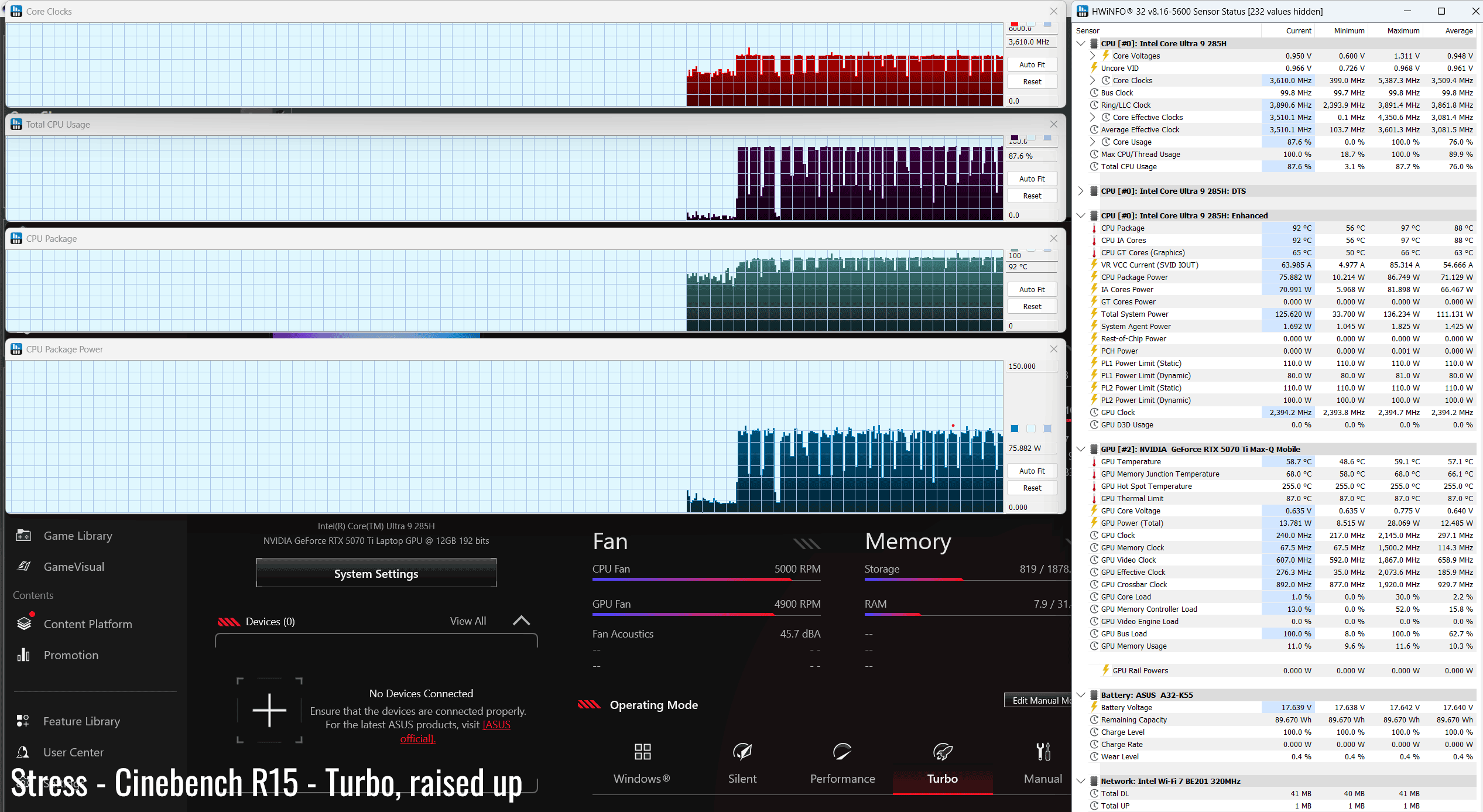Click Auto Fit in Core Clocks graph

tap(1032, 64)
